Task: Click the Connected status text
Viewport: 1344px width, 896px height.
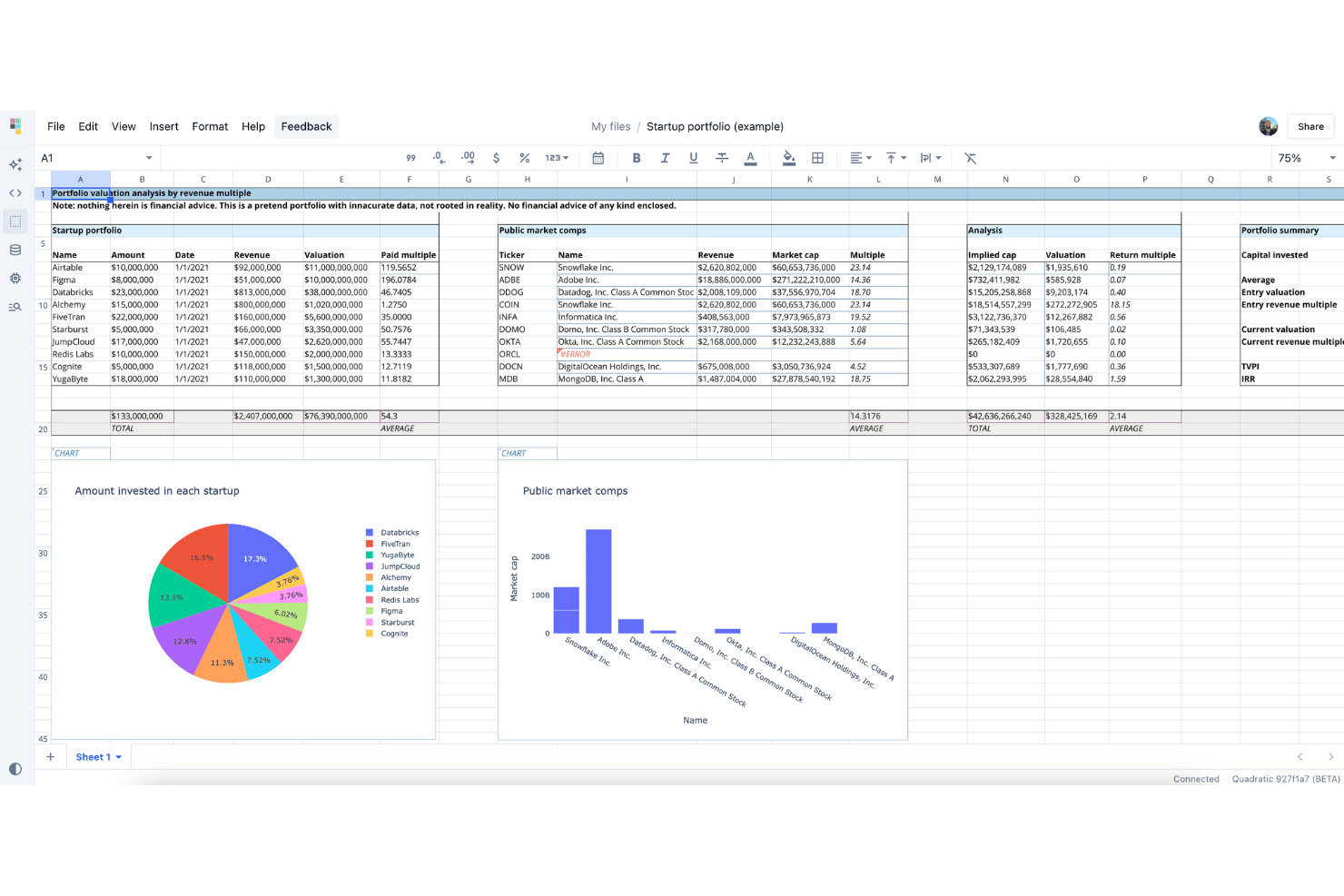Action: [x=1196, y=779]
